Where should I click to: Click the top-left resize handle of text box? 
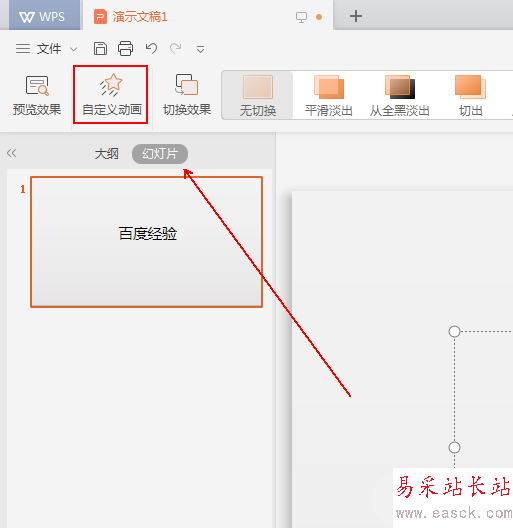click(454, 331)
